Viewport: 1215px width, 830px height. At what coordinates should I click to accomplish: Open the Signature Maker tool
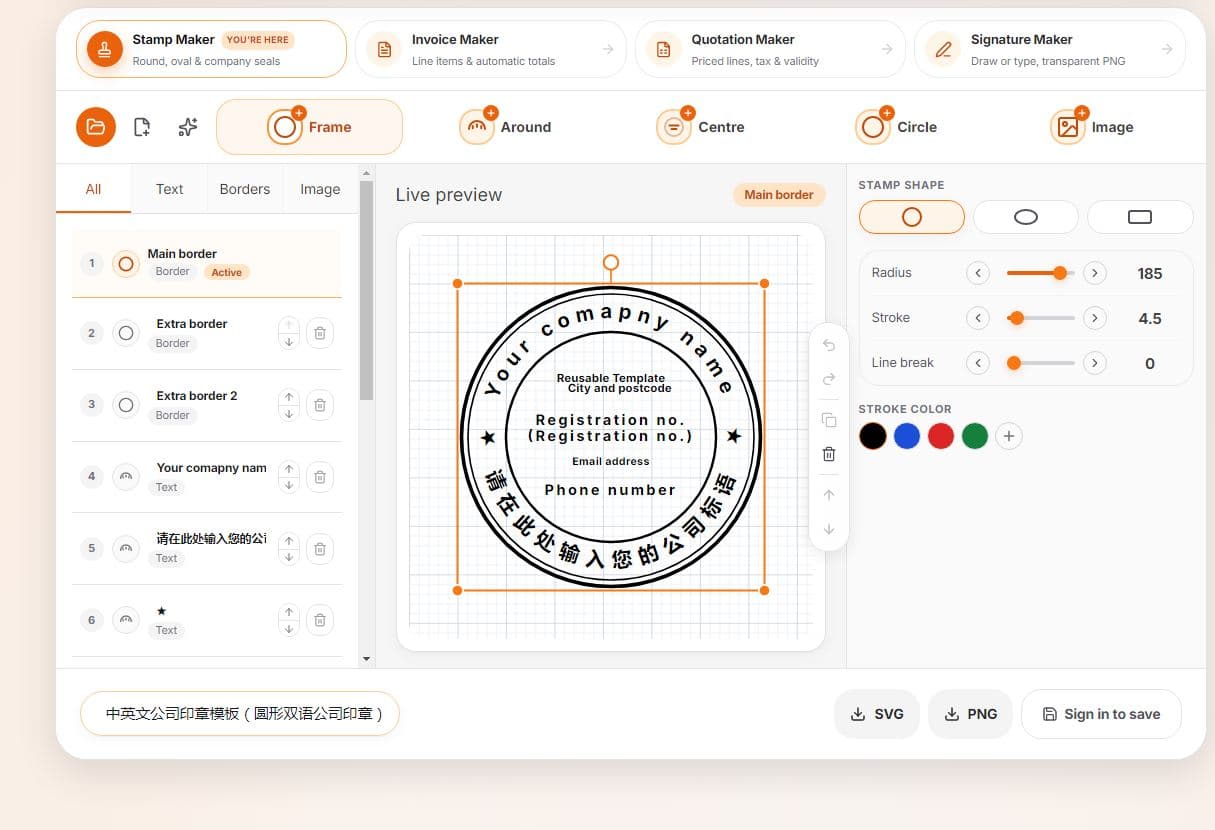tap(1050, 49)
